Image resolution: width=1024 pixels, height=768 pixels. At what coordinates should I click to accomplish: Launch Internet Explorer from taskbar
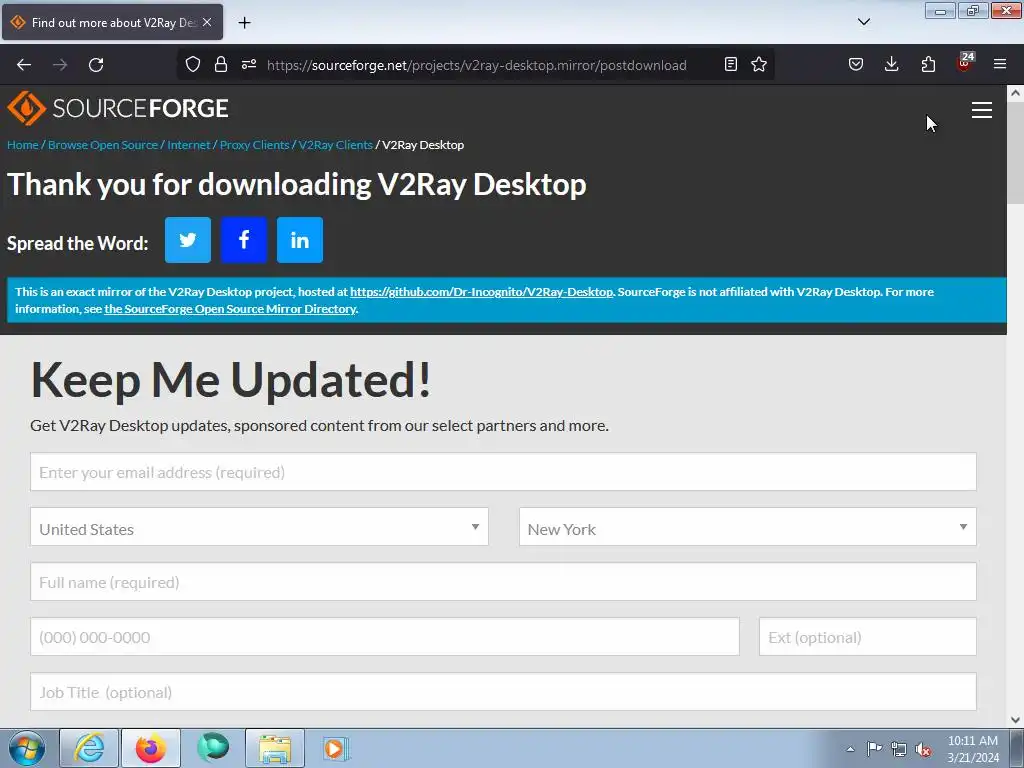(x=89, y=748)
